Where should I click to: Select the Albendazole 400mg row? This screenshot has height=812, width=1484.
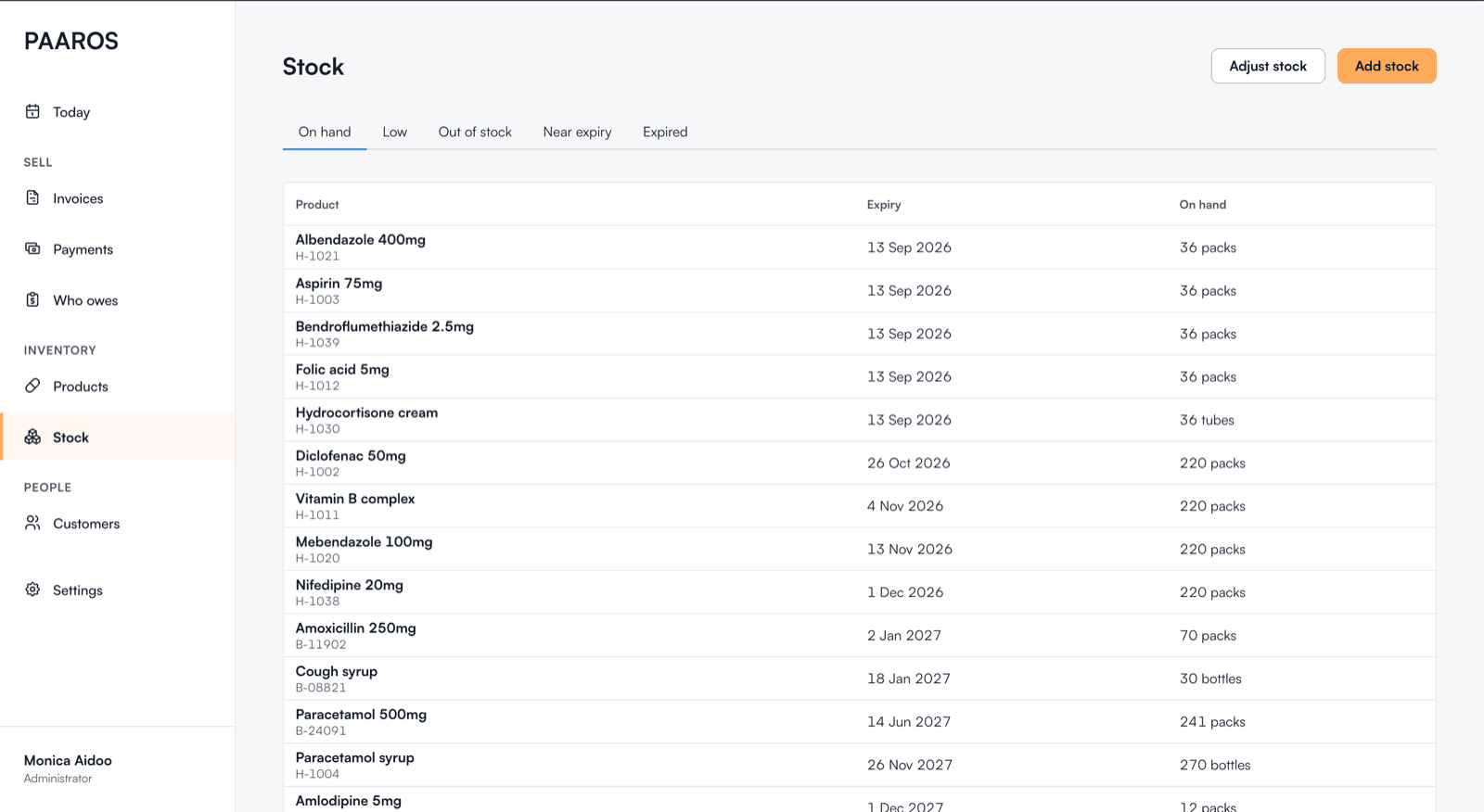pyautogui.click(x=860, y=247)
